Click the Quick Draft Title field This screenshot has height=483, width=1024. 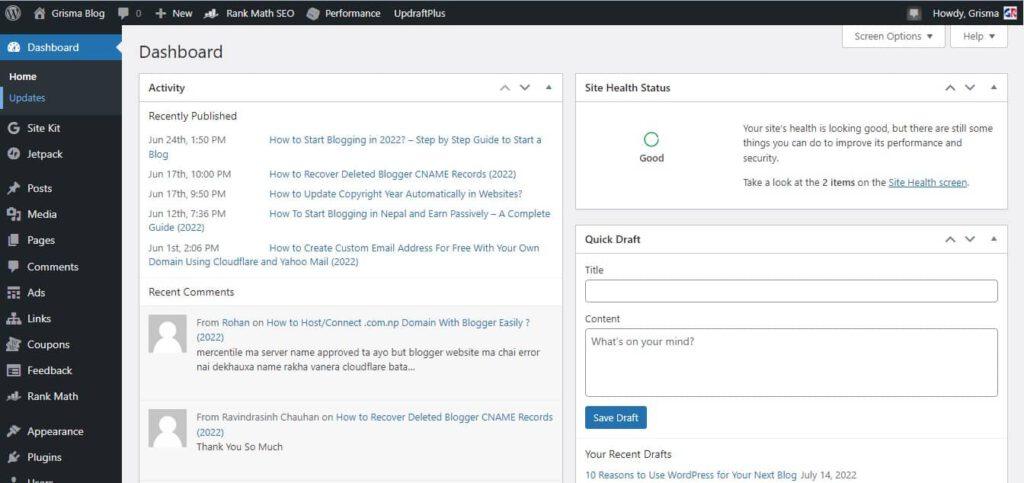791,291
